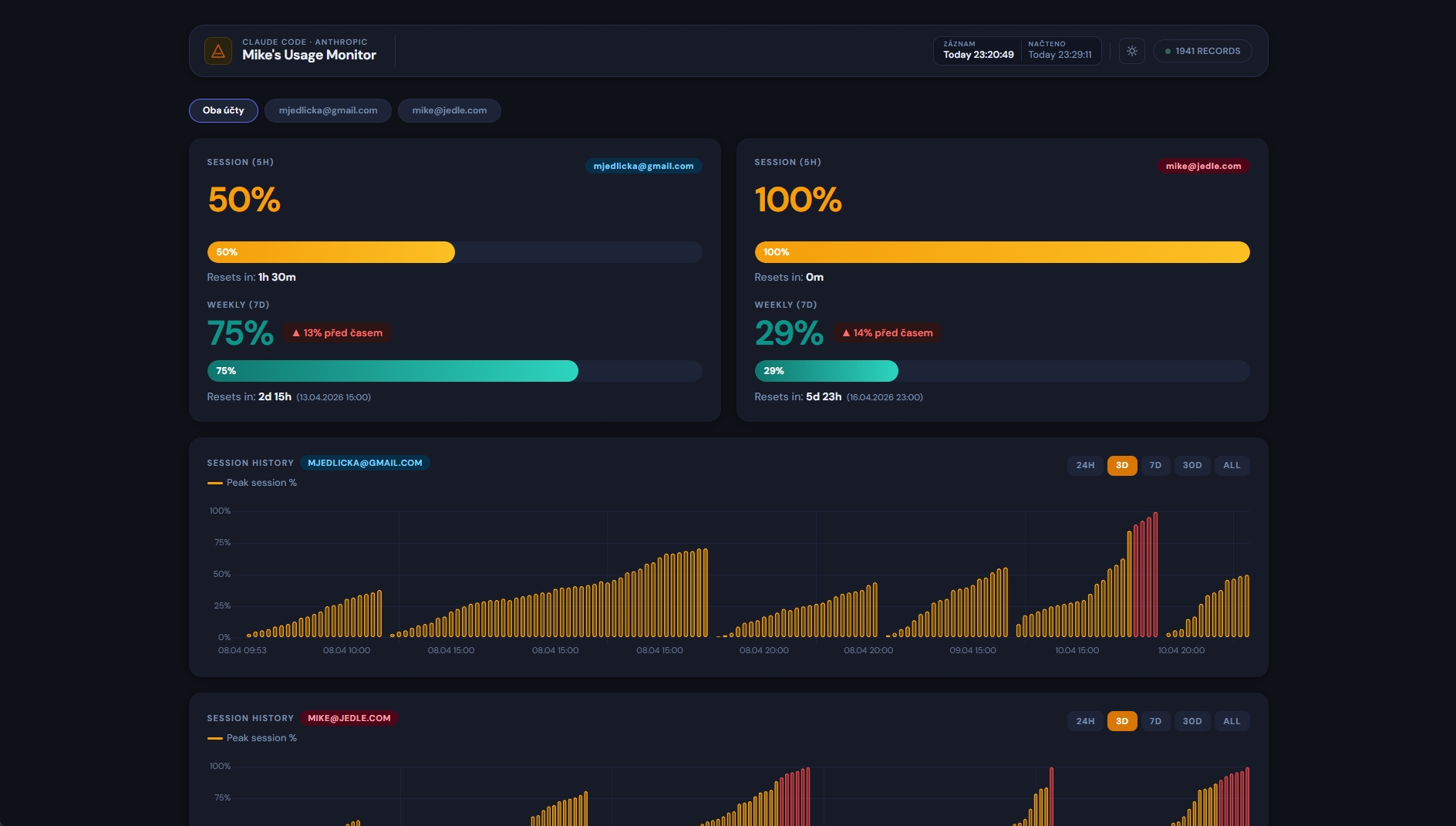Click the 100% session progress bar

(x=1001, y=252)
